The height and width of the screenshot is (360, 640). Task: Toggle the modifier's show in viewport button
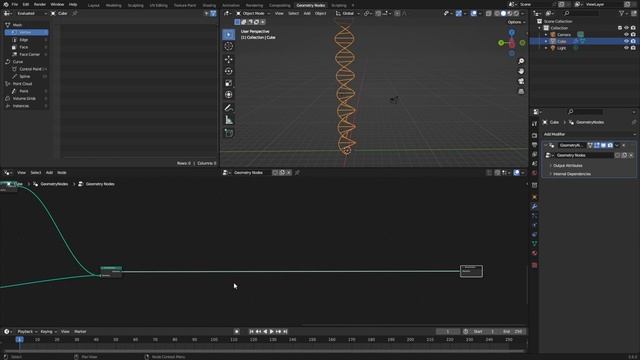tap(603, 145)
